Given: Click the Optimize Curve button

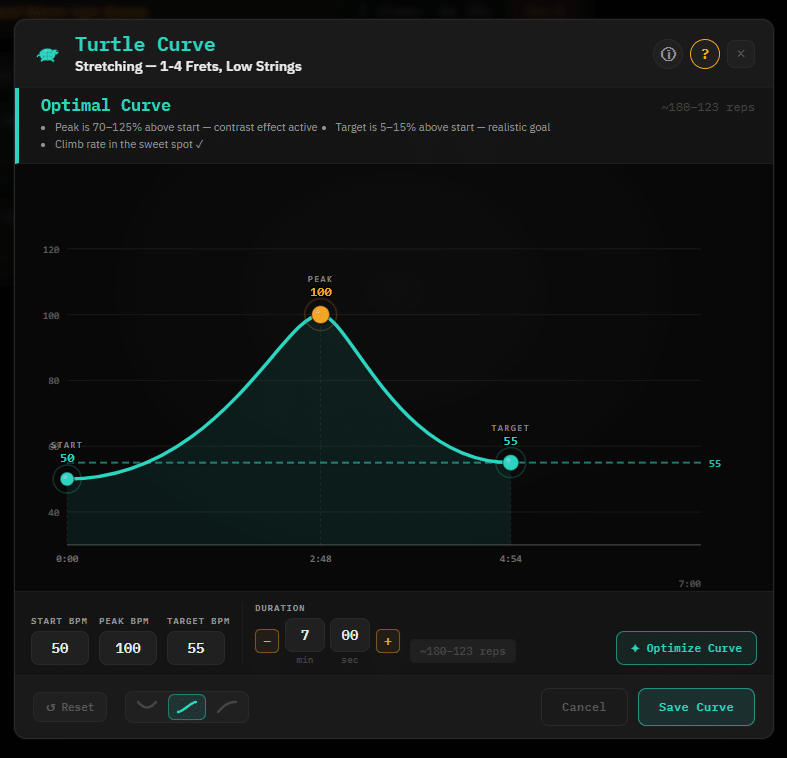Looking at the screenshot, I should [686, 648].
